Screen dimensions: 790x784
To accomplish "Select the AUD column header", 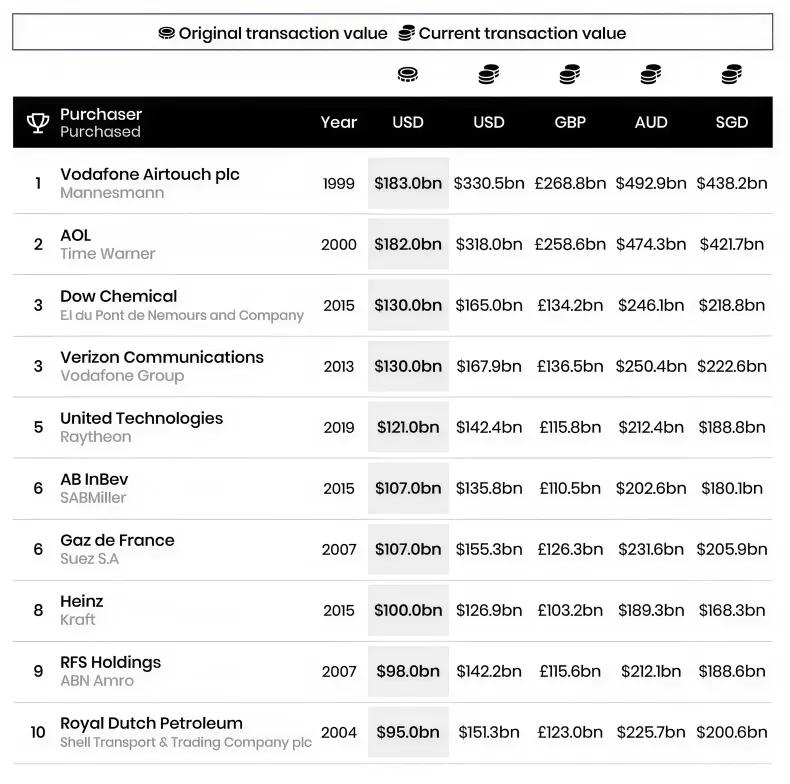I will click(651, 122).
